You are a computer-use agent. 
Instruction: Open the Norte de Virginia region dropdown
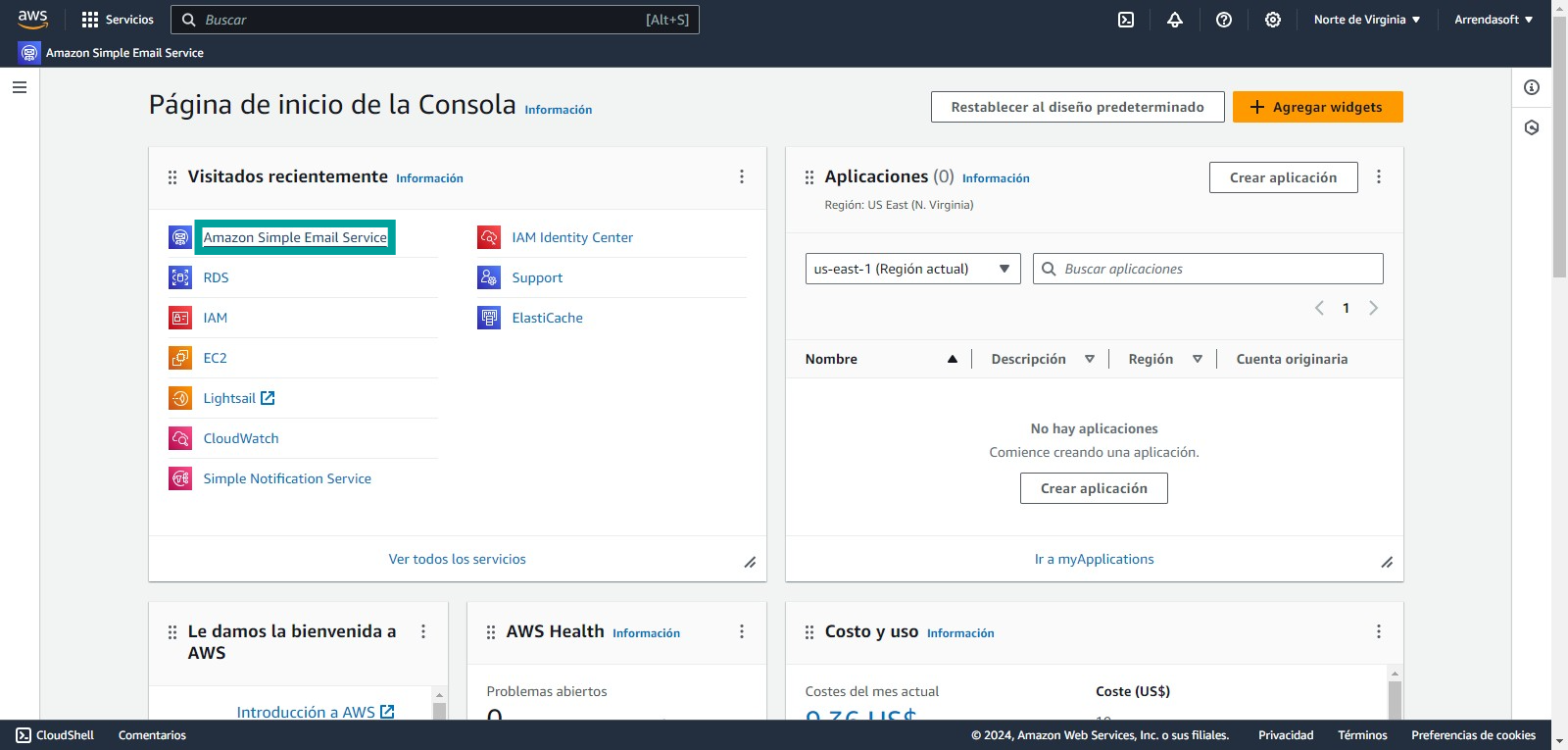click(x=1367, y=20)
